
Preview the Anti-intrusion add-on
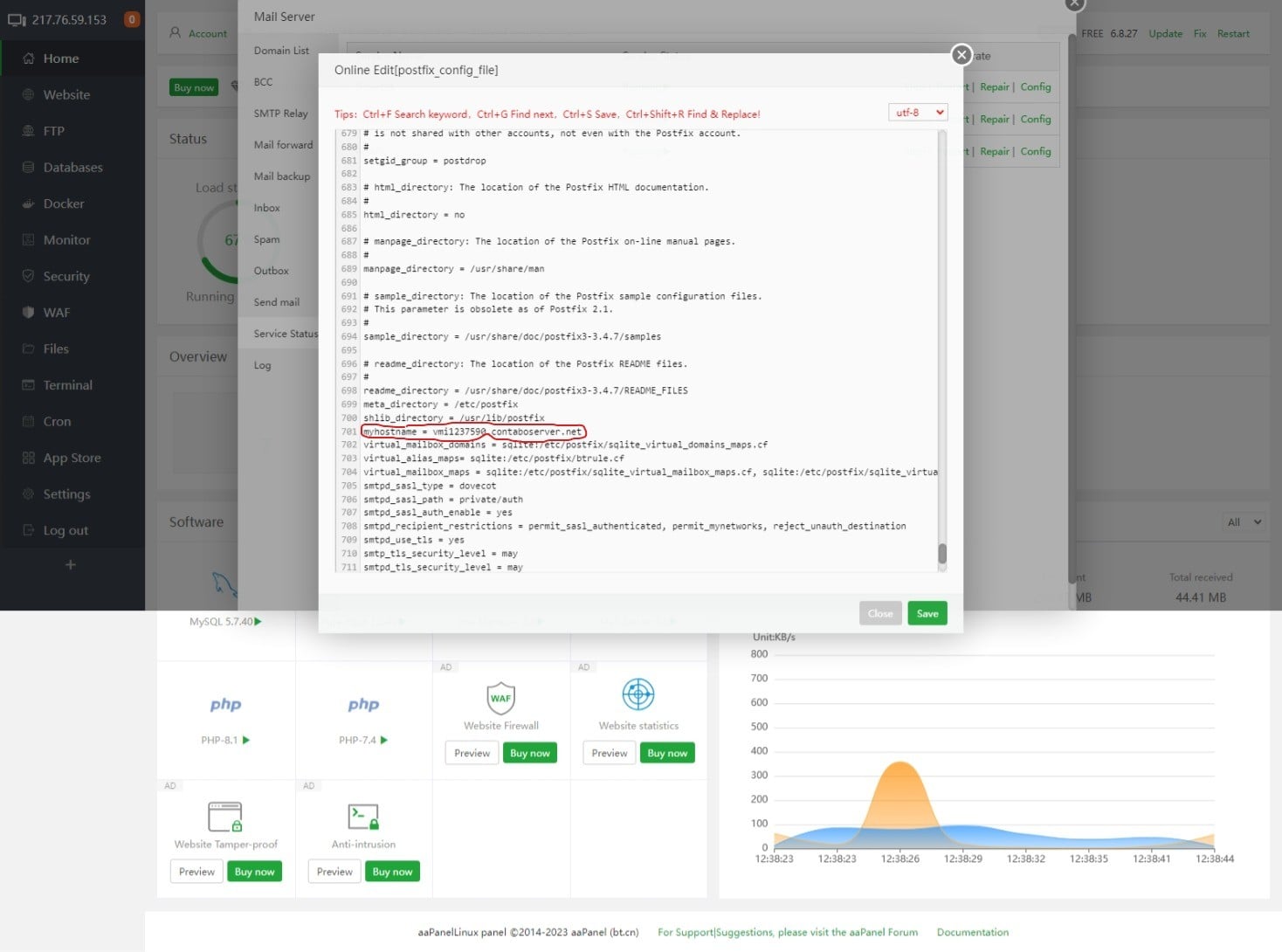point(334,872)
